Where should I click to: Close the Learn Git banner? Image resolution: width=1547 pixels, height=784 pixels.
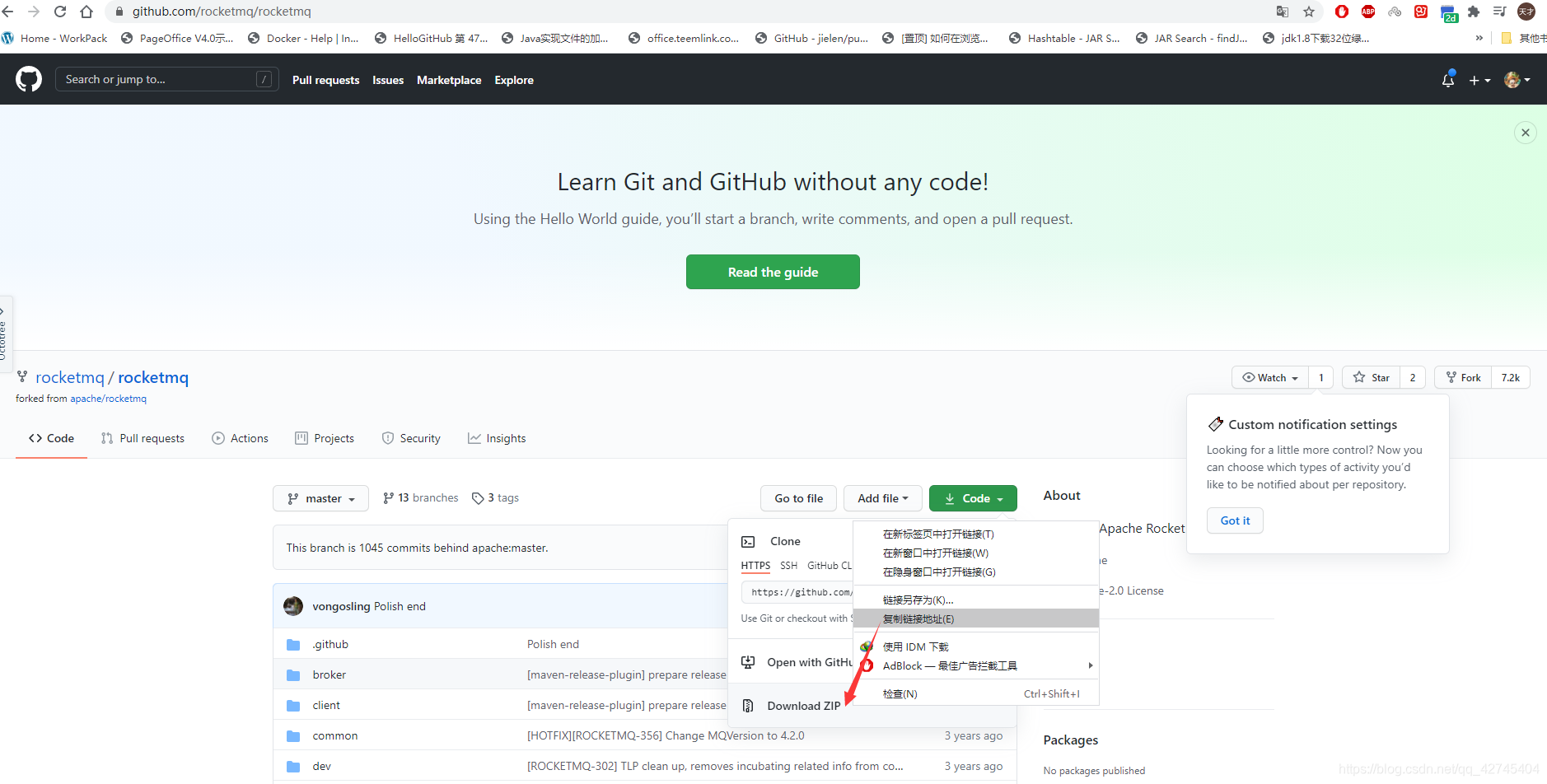1526,133
